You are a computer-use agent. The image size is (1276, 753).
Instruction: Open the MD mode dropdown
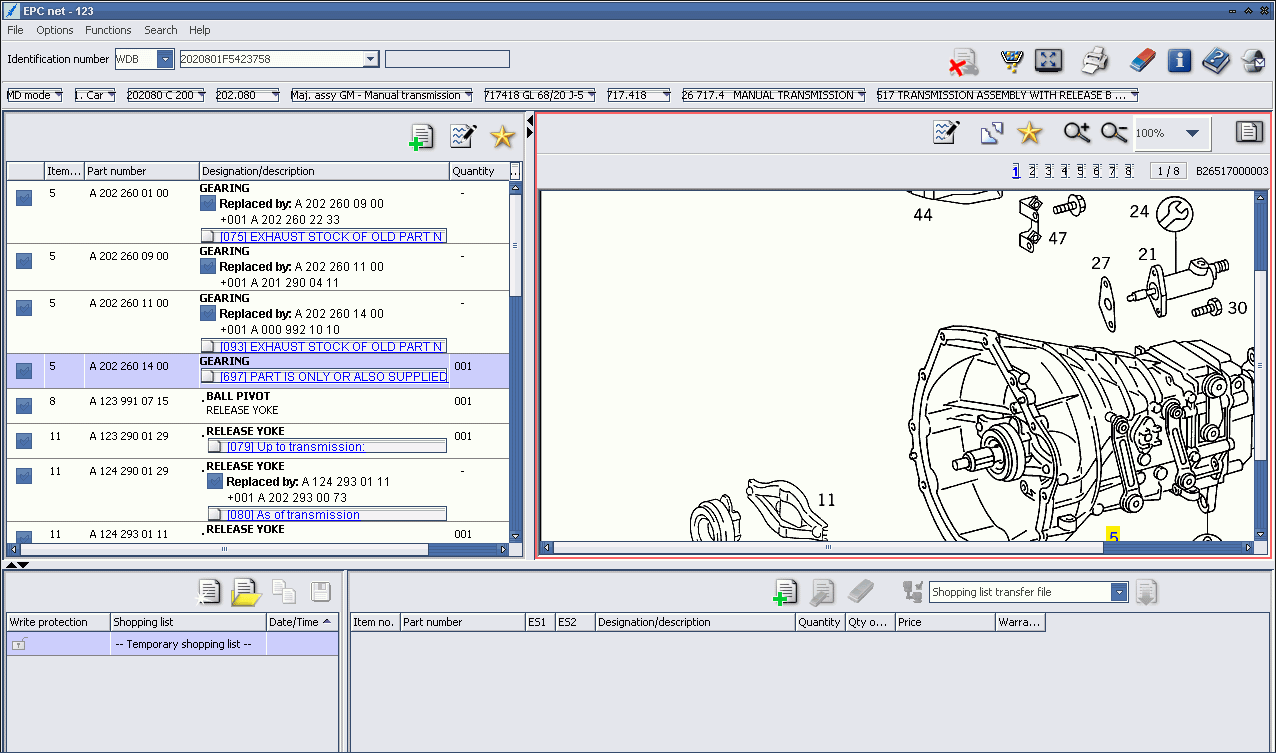pyautogui.click(x=35, y=95)
